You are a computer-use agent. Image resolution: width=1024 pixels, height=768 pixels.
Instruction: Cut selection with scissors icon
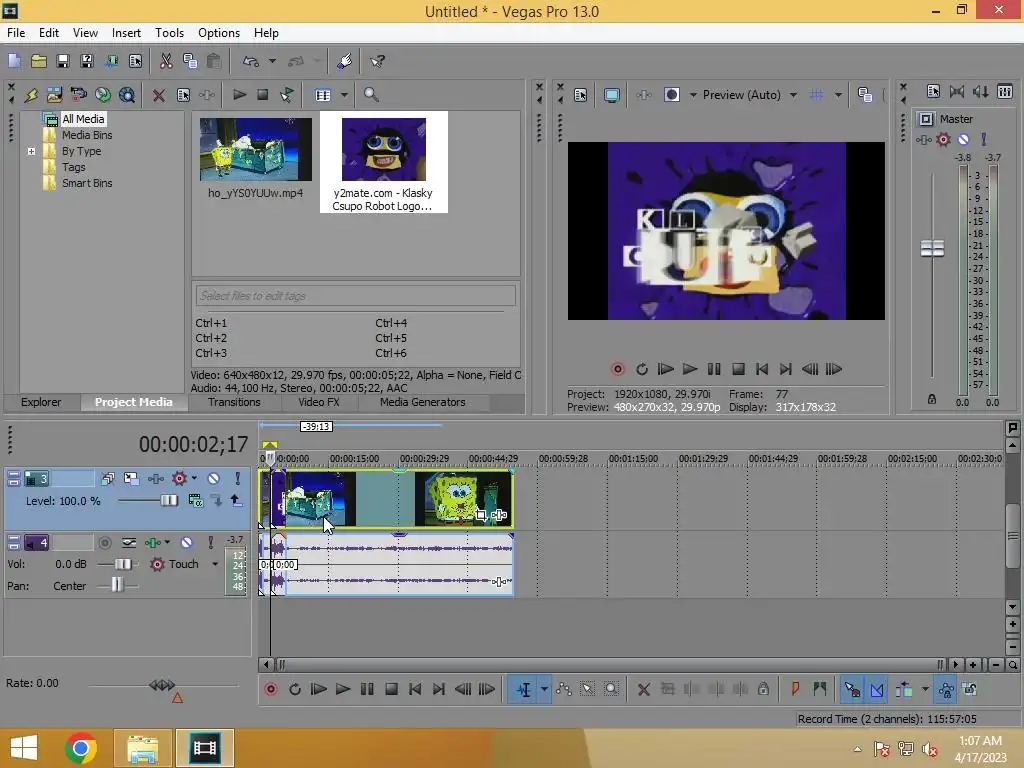(166, 61)
